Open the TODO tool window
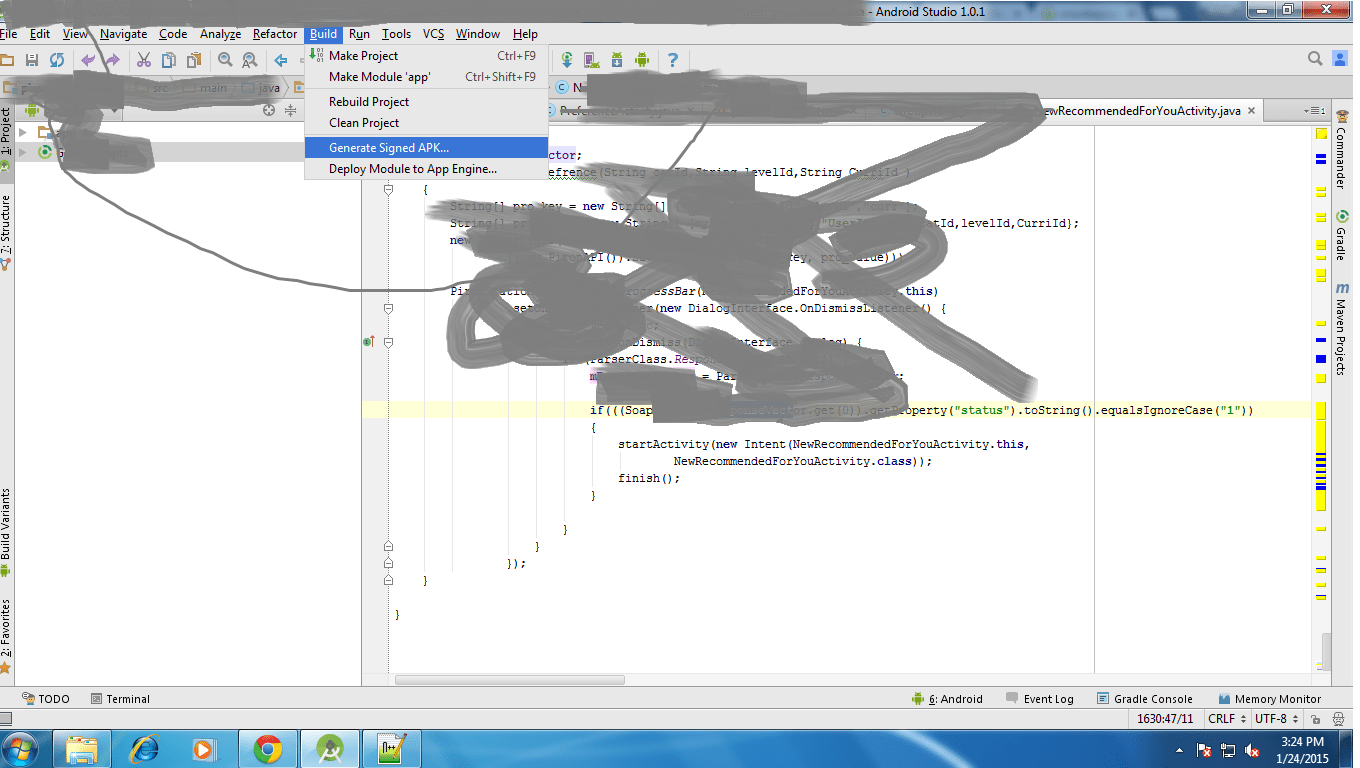1360x768 pixels. 46,699
